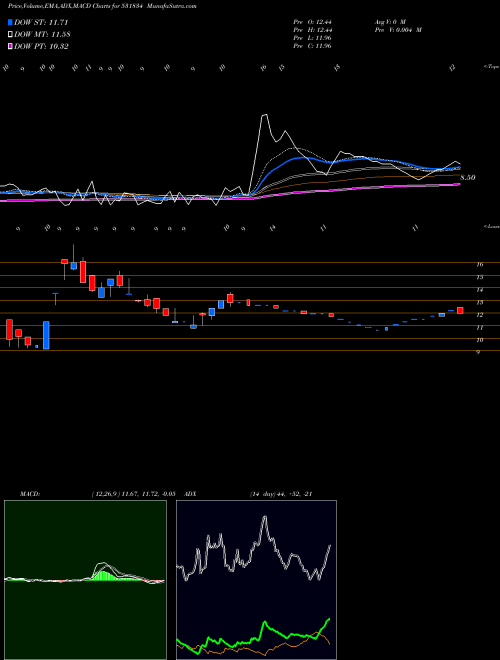
Task: Click the 'Pre L: 11.96' value
Action: click(x=312, y=38)
